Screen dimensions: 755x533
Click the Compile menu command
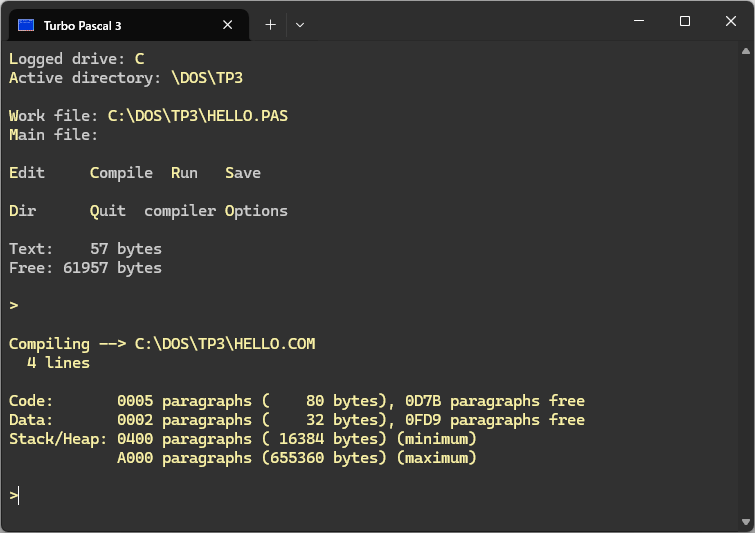pos(121,173)
